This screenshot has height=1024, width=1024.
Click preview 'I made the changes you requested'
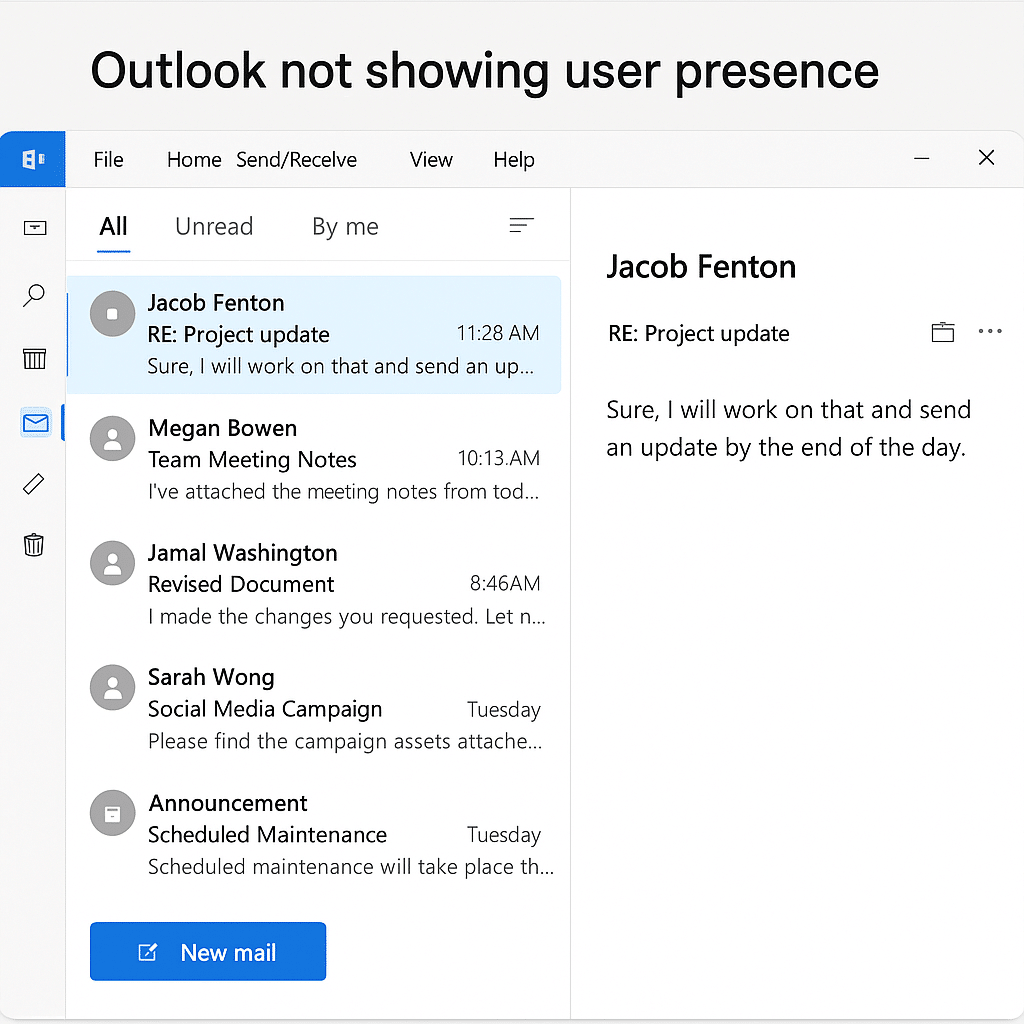pyautogui.click(x=346, y=616)
